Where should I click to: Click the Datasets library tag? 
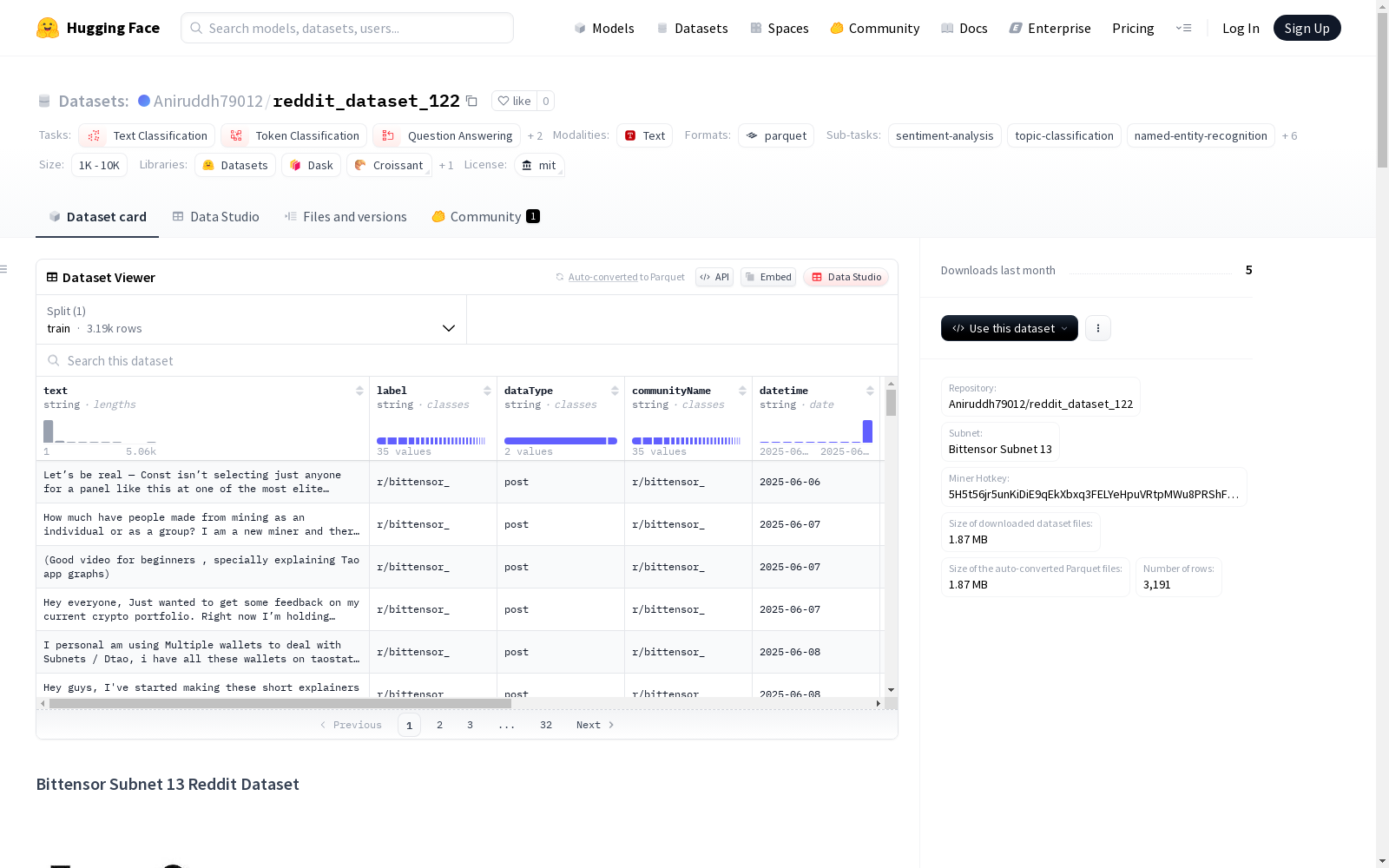tap(235, 165)
